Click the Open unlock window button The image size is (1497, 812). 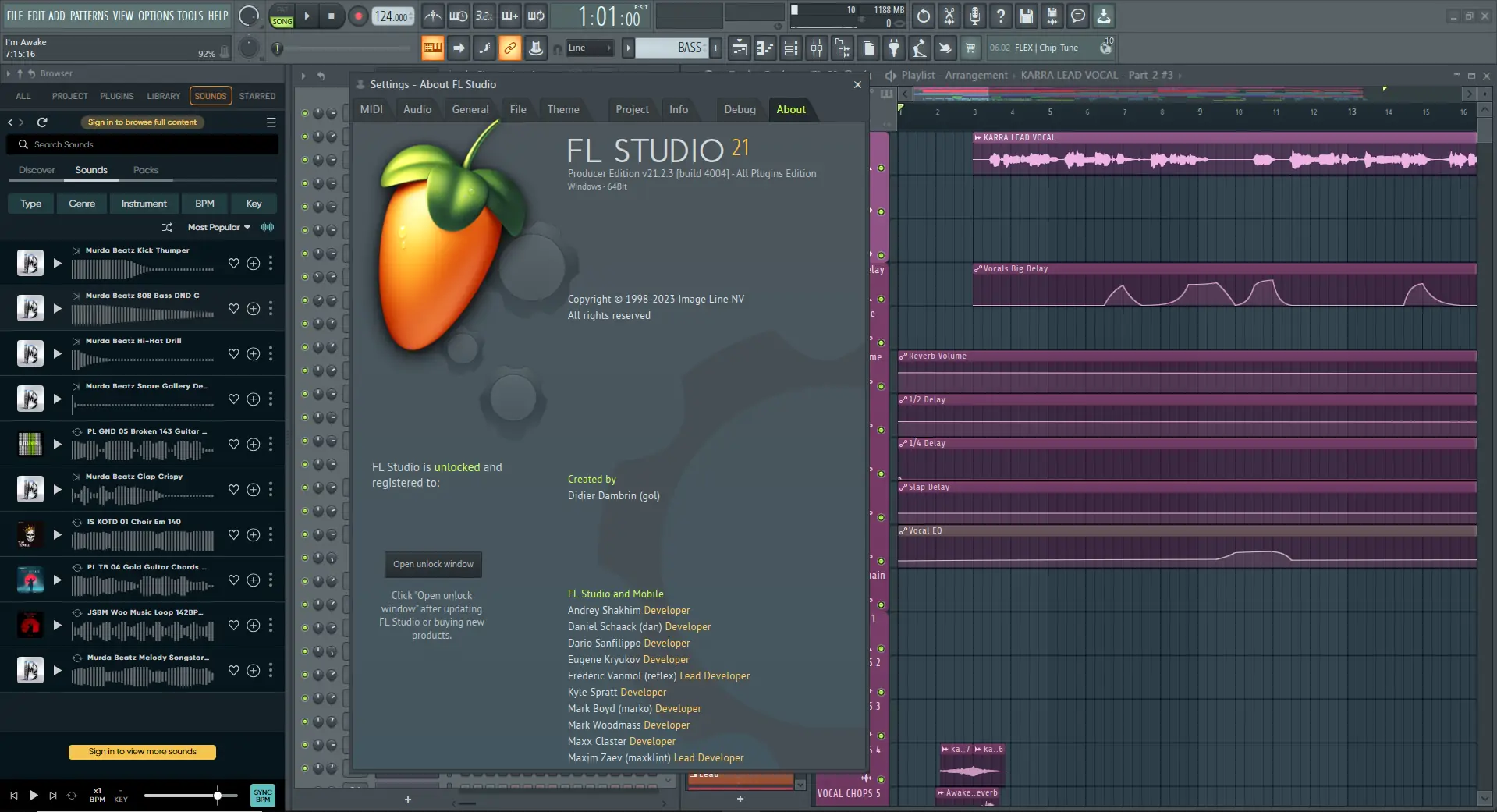(x=433, y=564)
